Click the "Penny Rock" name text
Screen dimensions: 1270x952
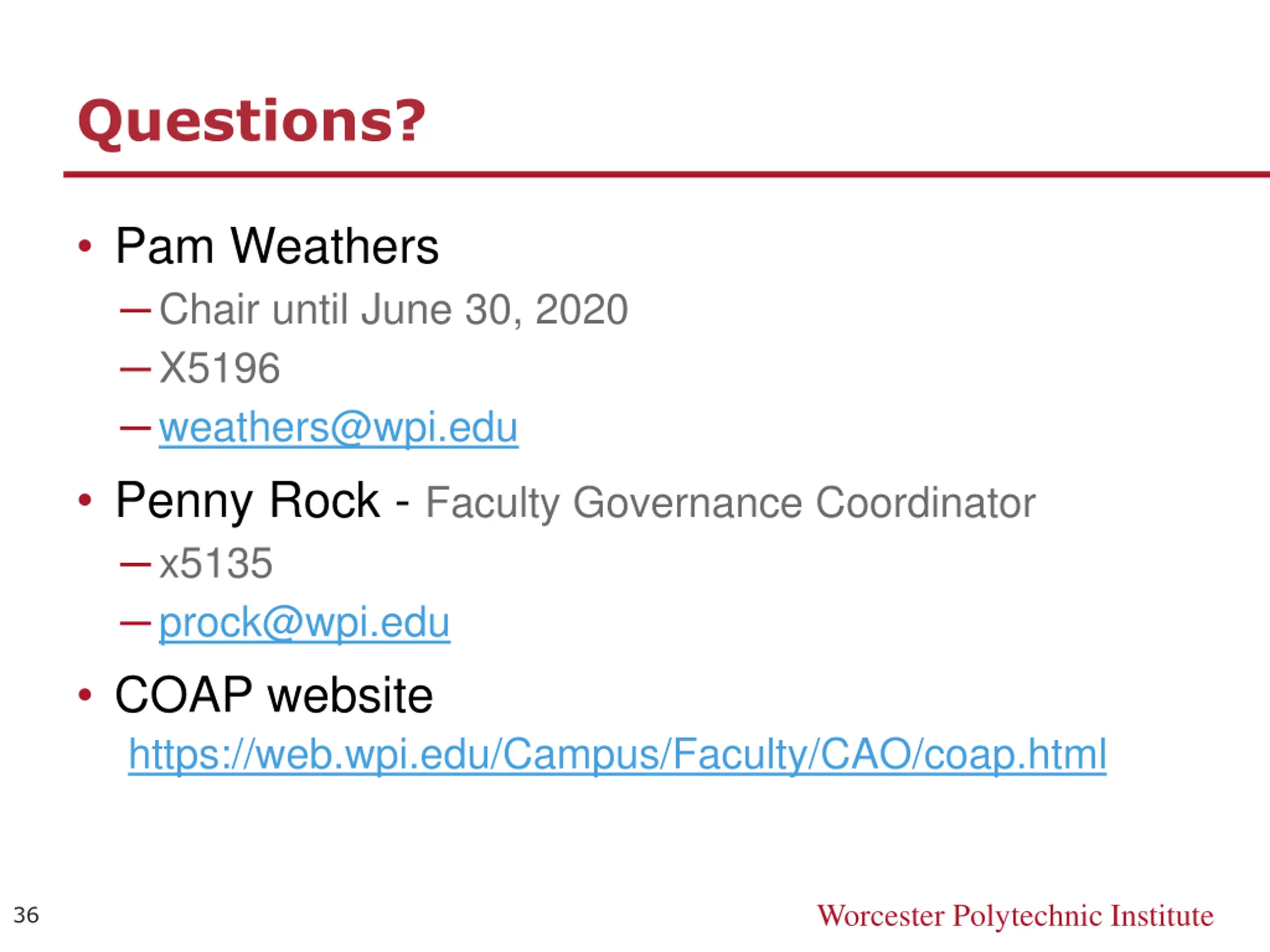coord(247,500)
